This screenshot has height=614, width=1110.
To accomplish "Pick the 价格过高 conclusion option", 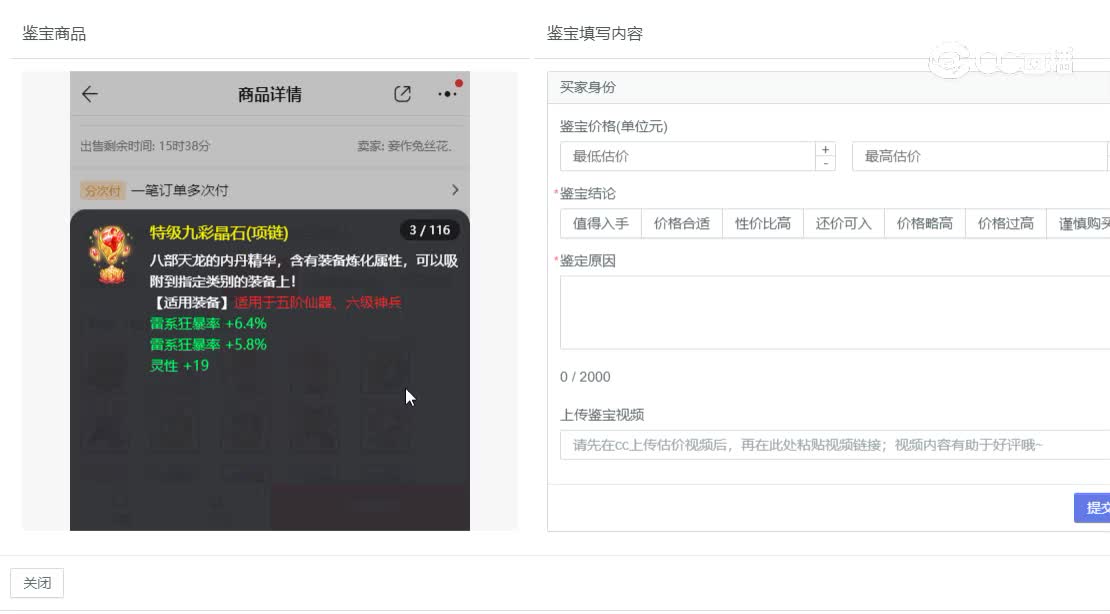I will [x=1006, y=224].
